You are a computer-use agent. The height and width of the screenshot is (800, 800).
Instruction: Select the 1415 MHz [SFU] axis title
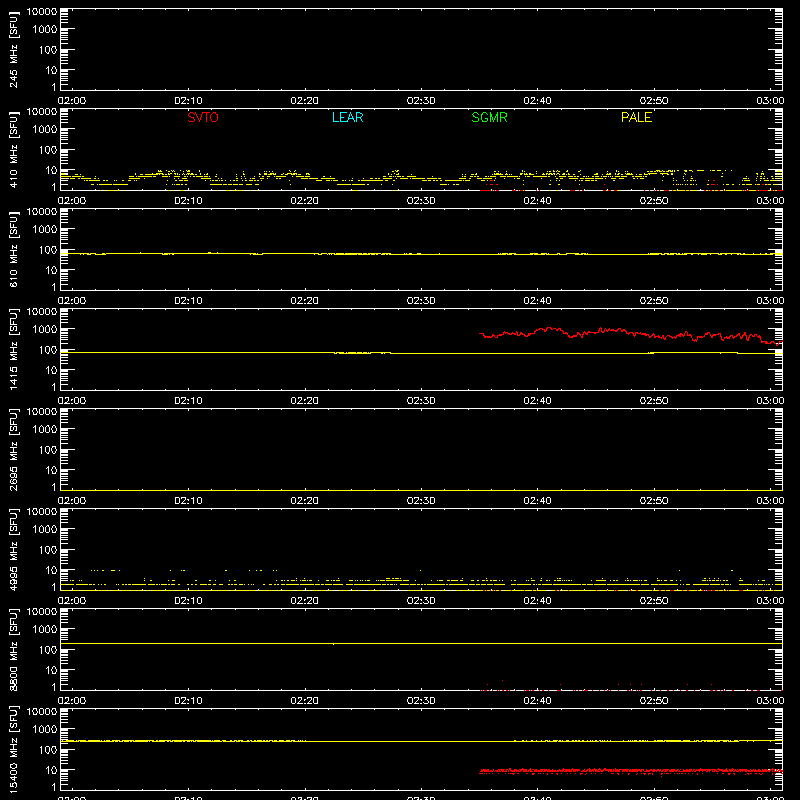click(x=14, y=349)
